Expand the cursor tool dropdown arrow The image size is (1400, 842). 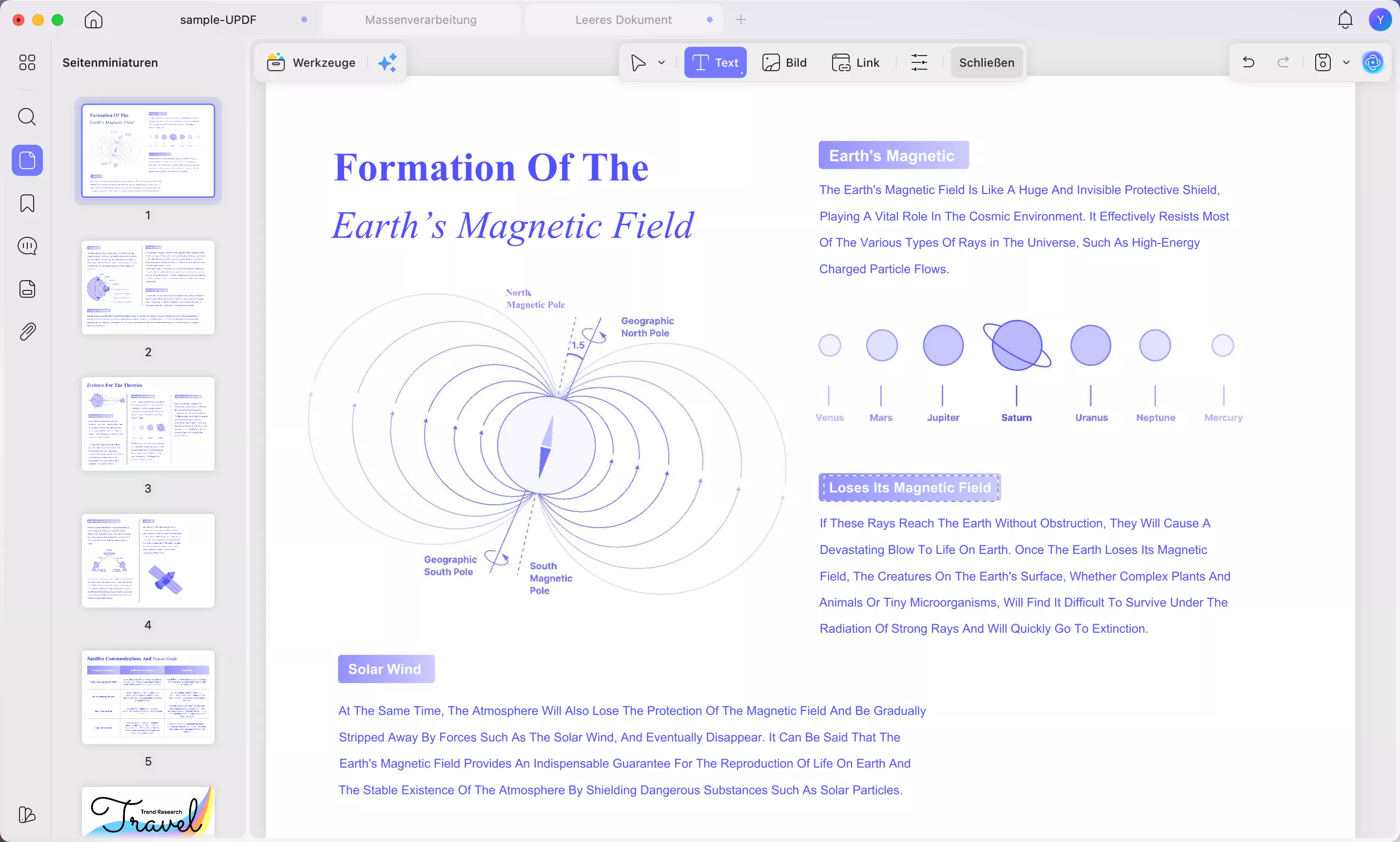click(661, 62)
